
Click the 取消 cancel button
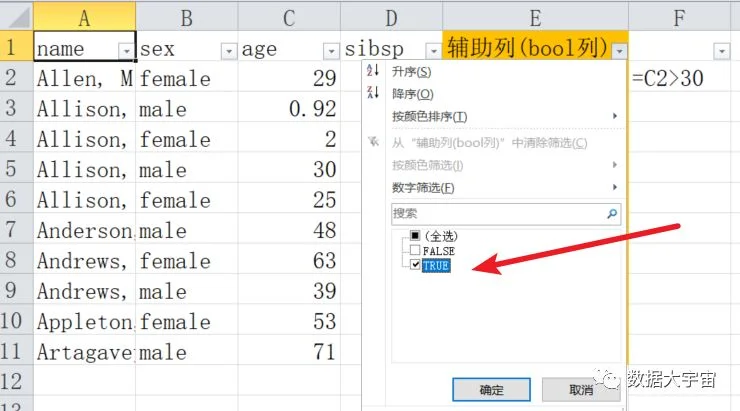tap(581, 390)
